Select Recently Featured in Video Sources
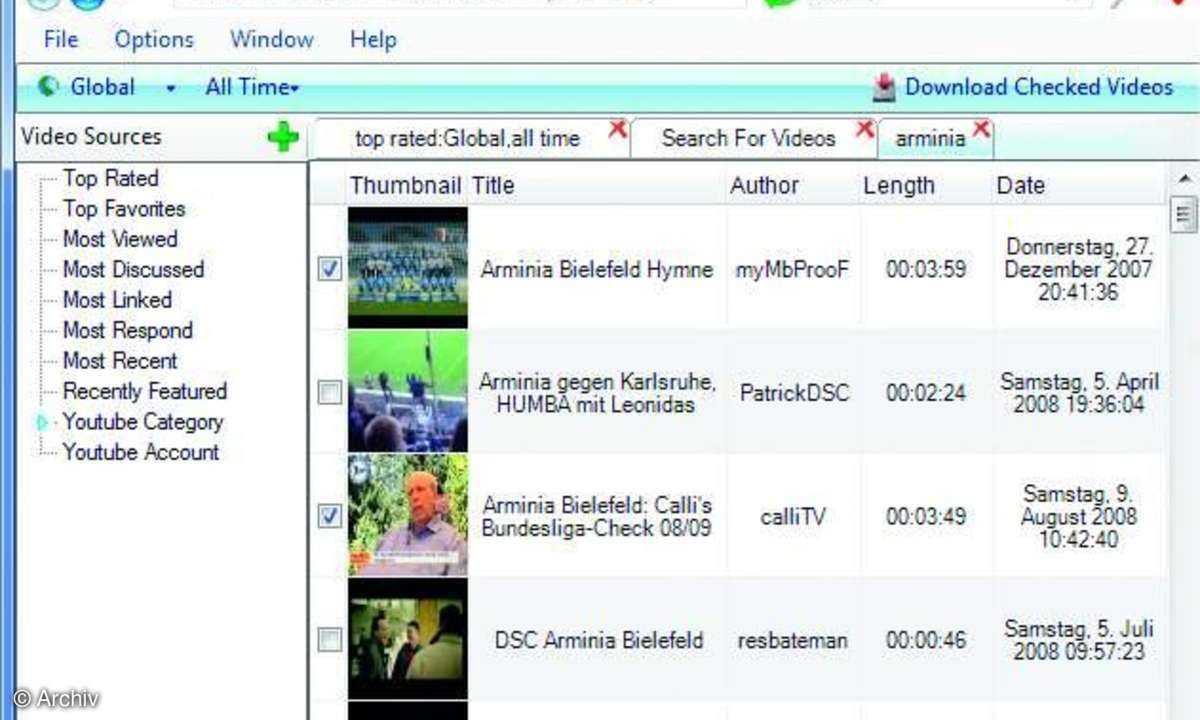Screen dimensions: 1200x720 coord(145,392)
